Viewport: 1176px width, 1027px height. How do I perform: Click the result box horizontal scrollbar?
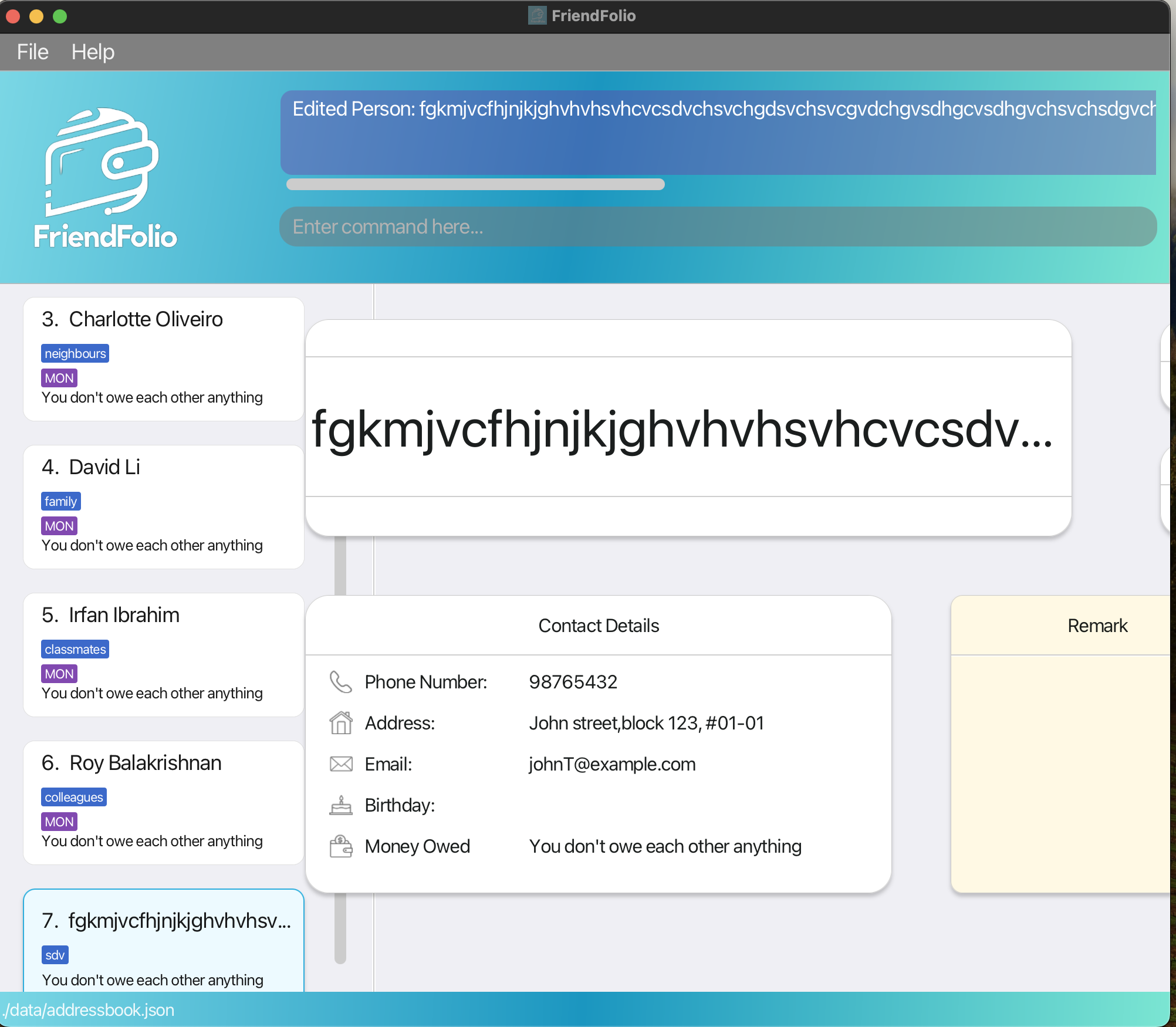point(475,184)
